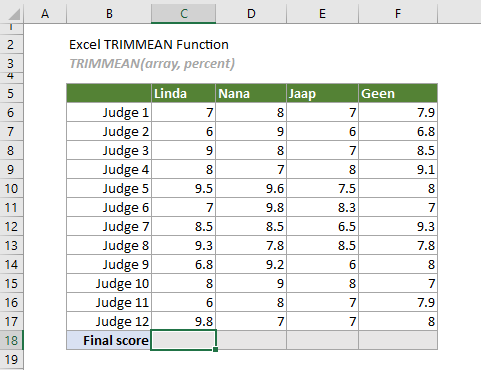Select Geen's Judge 3 score 8.5
481x370 pixels.
pyautogui.click(x=398, y=150)
